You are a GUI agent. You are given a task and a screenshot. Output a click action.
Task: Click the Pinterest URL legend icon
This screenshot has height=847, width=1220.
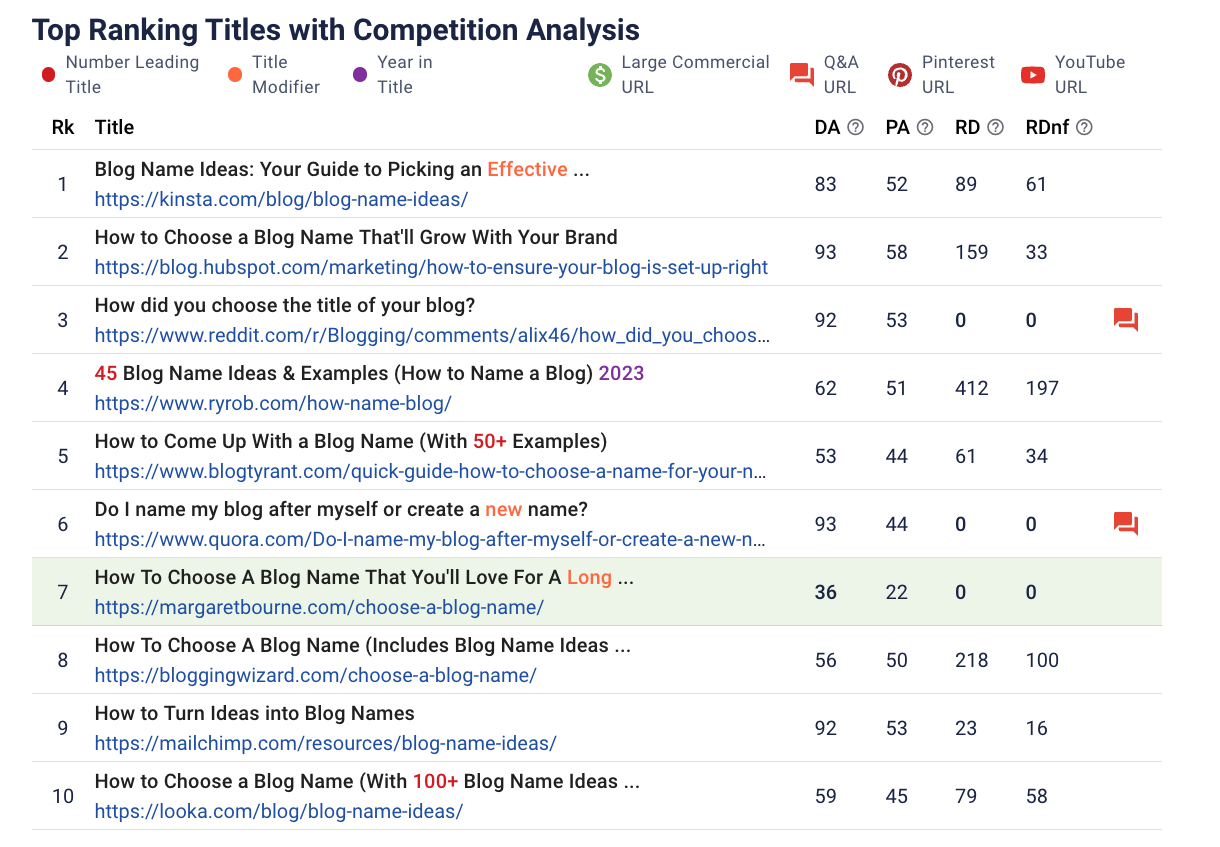pyautogui.click(x=898, y=74)
